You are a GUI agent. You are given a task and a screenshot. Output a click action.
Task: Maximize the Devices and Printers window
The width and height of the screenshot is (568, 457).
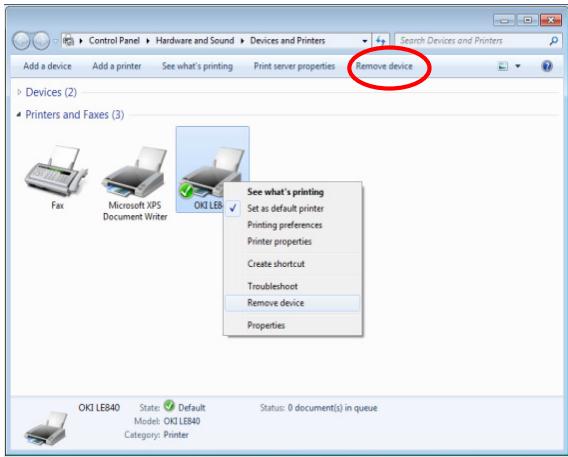pyautogui.click(x=527, y=20)
